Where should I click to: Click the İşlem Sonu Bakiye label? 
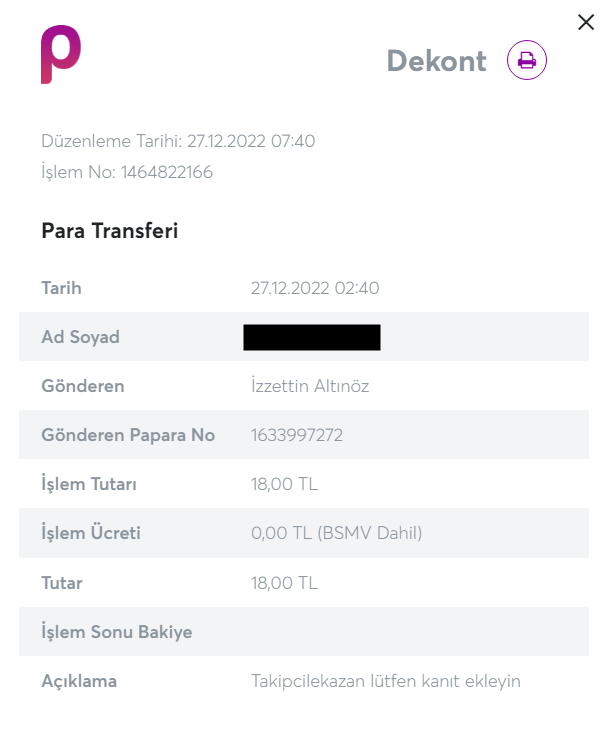pos(116,632)
